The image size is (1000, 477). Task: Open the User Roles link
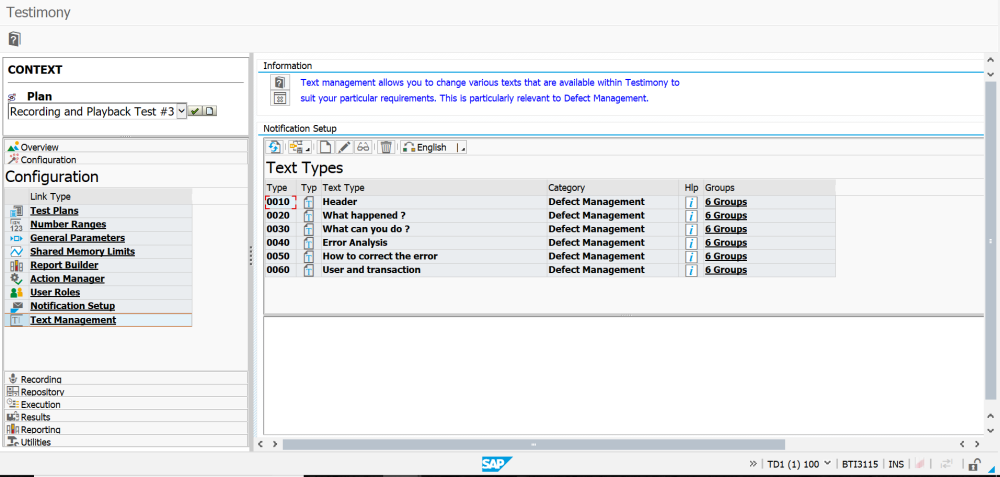coord(55,293)
